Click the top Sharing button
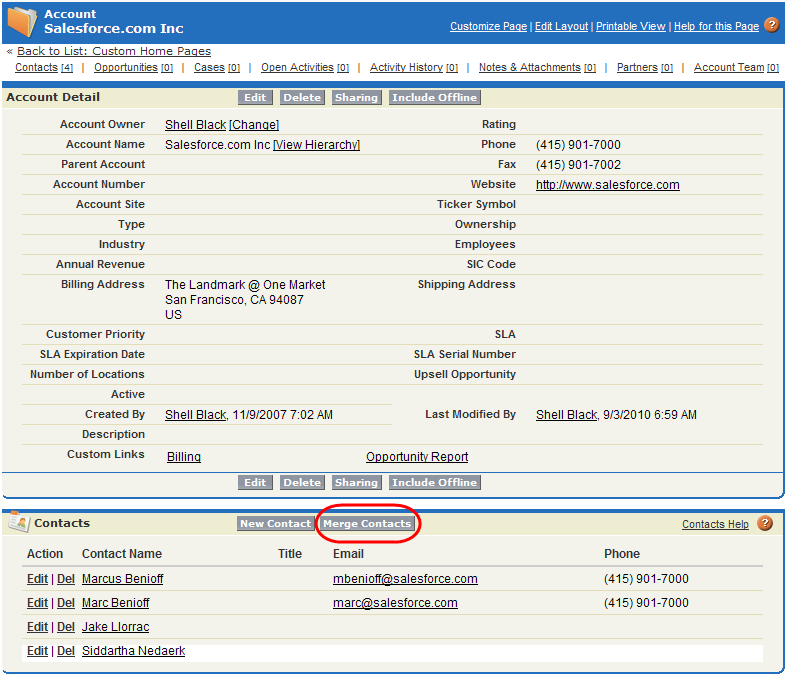Viewport: 787px width, 674px height. (356, 97)
